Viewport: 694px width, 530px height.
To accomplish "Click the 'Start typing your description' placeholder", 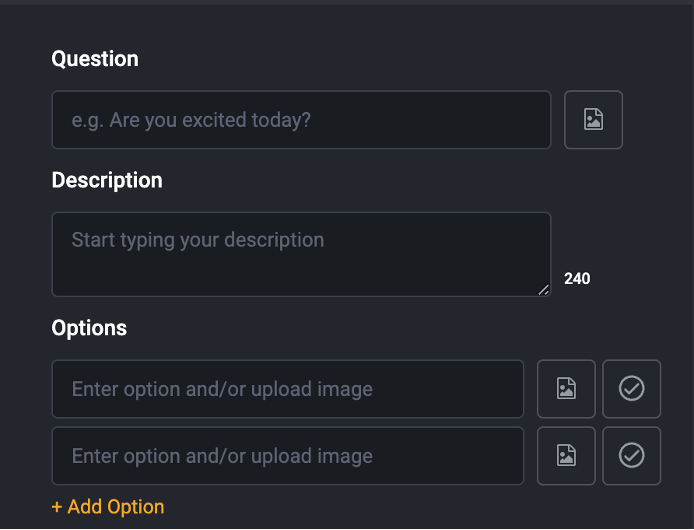I will (198, 240).
